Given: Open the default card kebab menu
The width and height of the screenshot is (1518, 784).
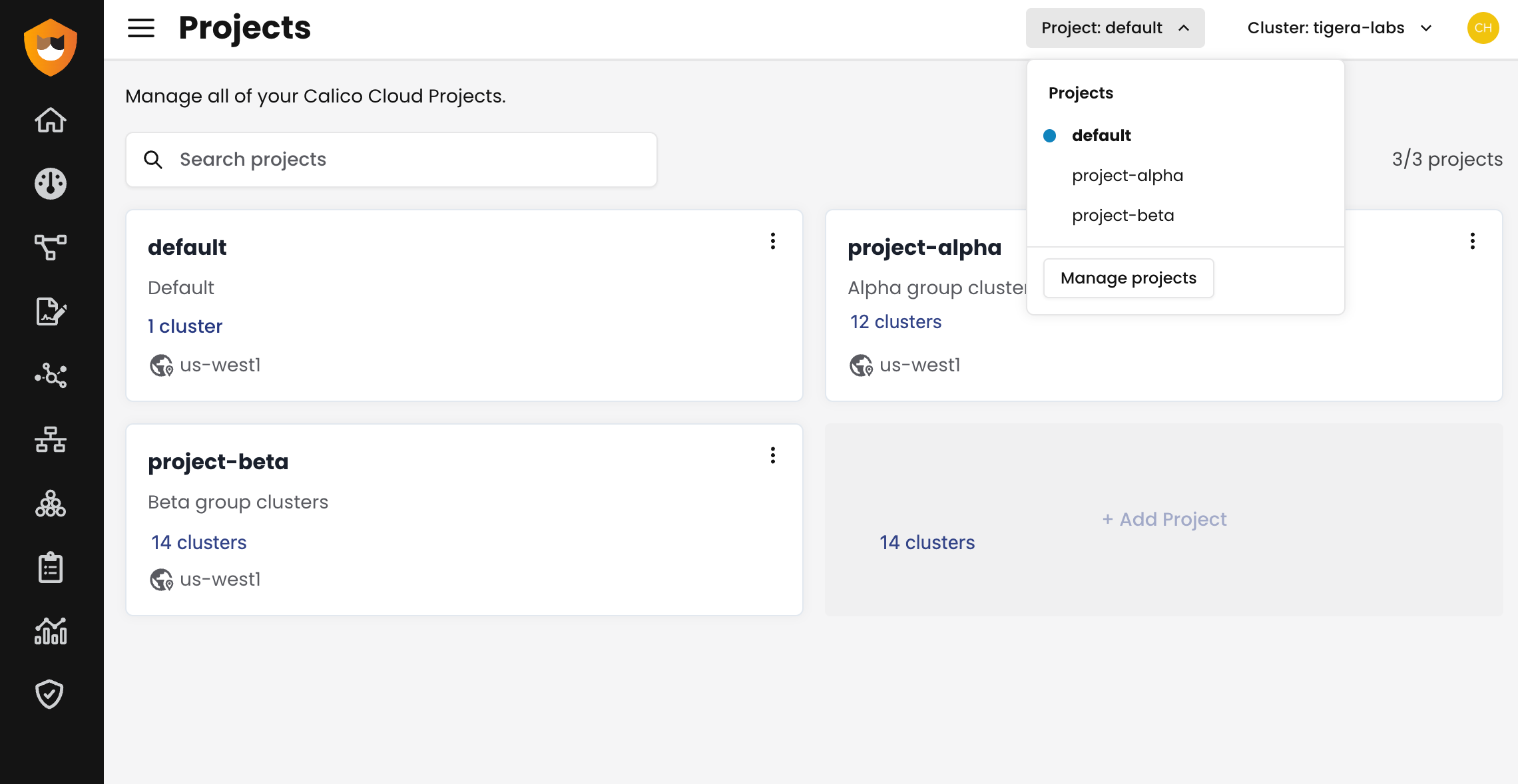Looking at the screenshot, I should (773, 241).
